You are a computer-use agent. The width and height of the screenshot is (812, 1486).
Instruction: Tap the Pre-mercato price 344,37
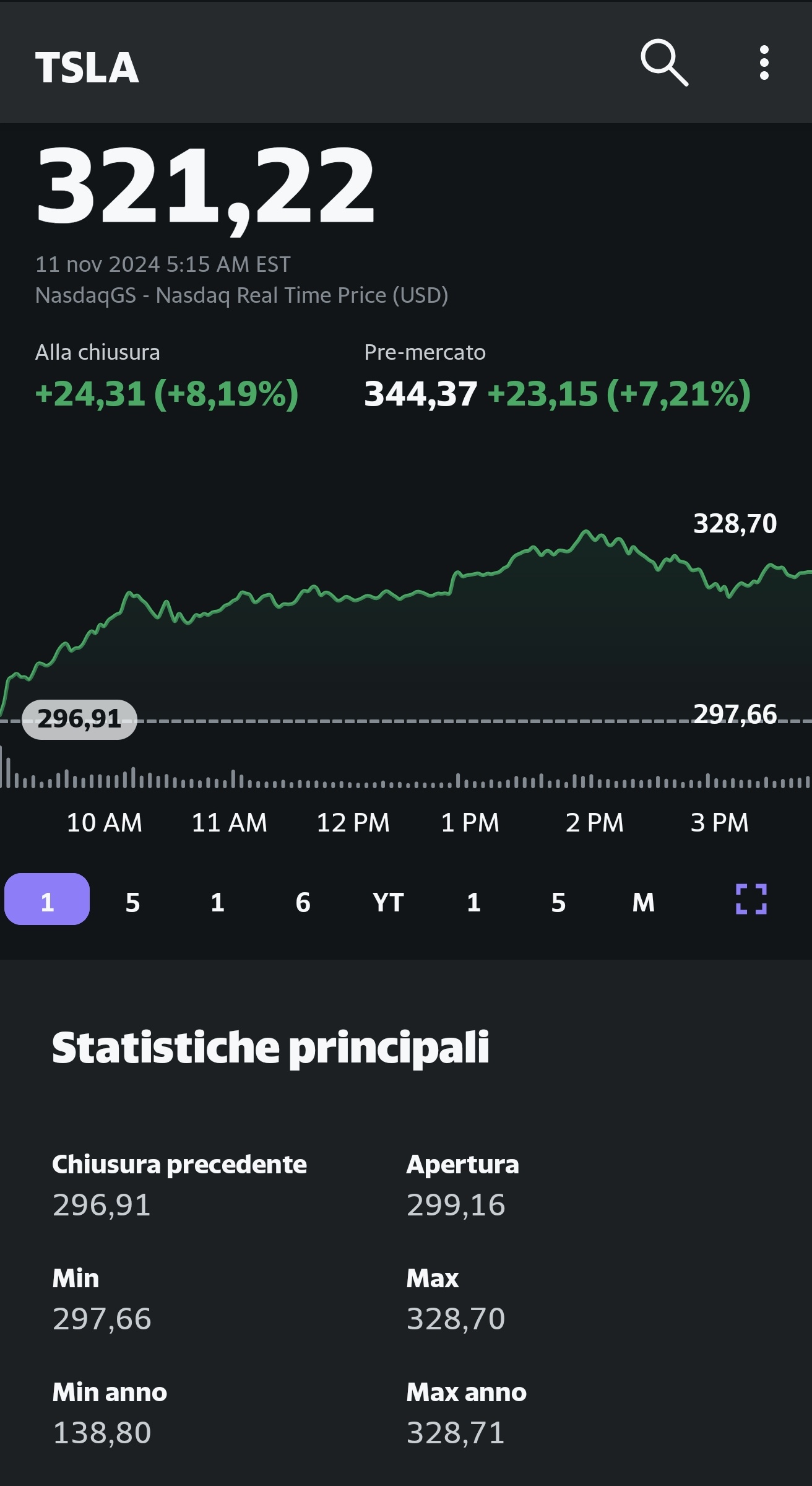(421, 394)
